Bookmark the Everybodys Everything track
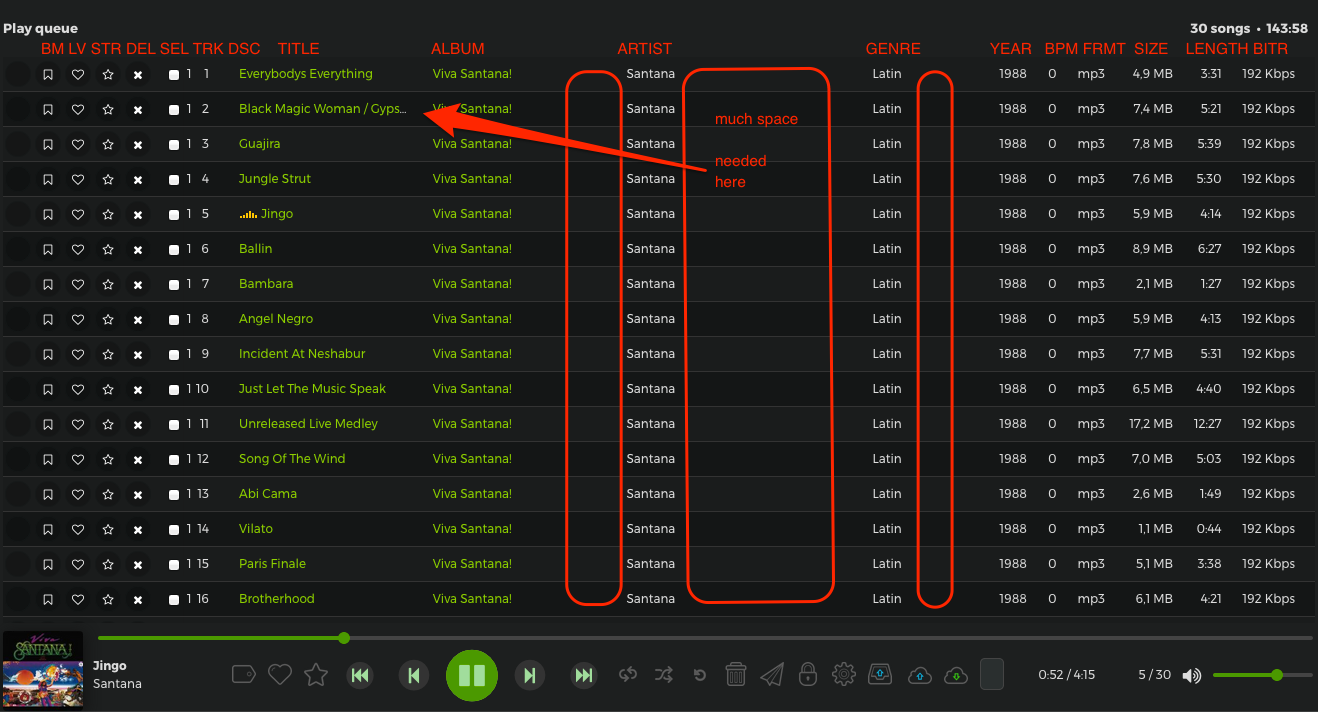The image size is (1318, 712). click(47, 74)
